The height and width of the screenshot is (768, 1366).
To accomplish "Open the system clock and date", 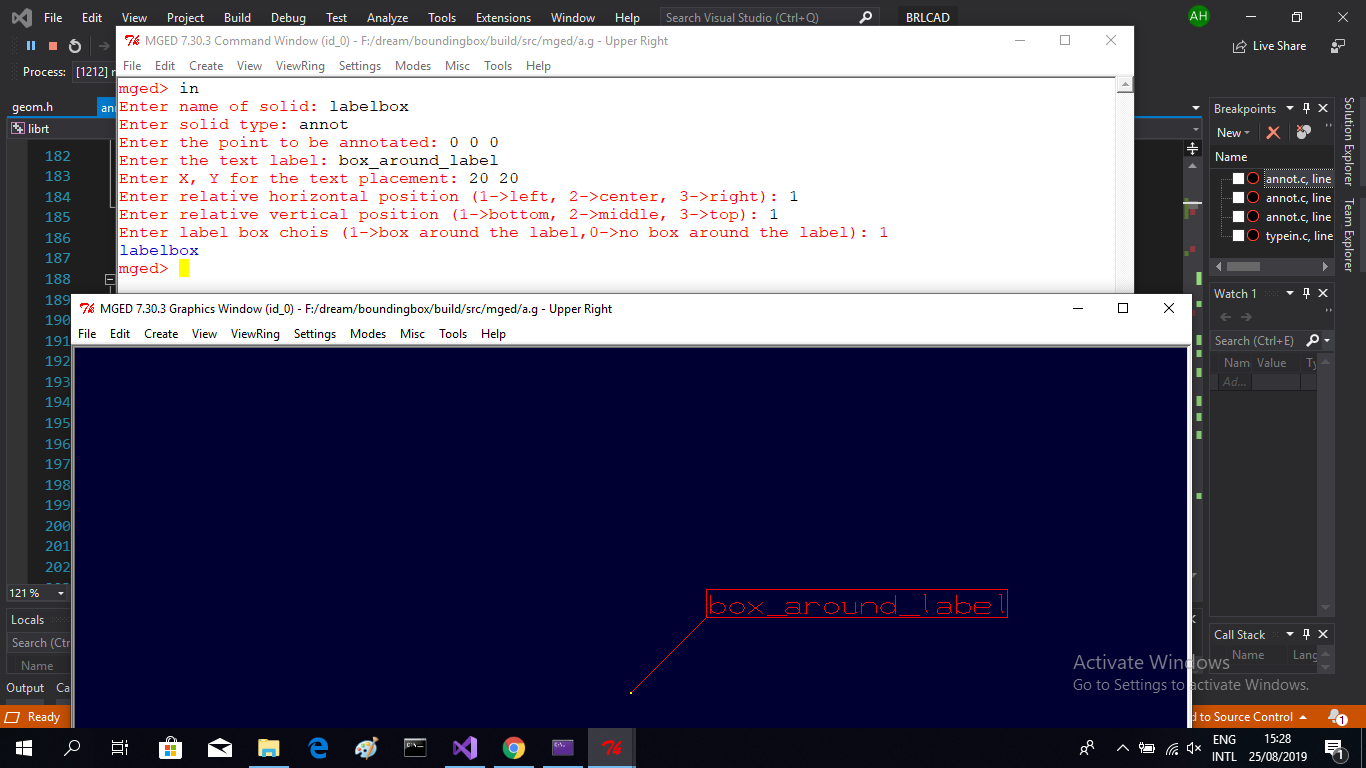I will tap(1277, 748).
